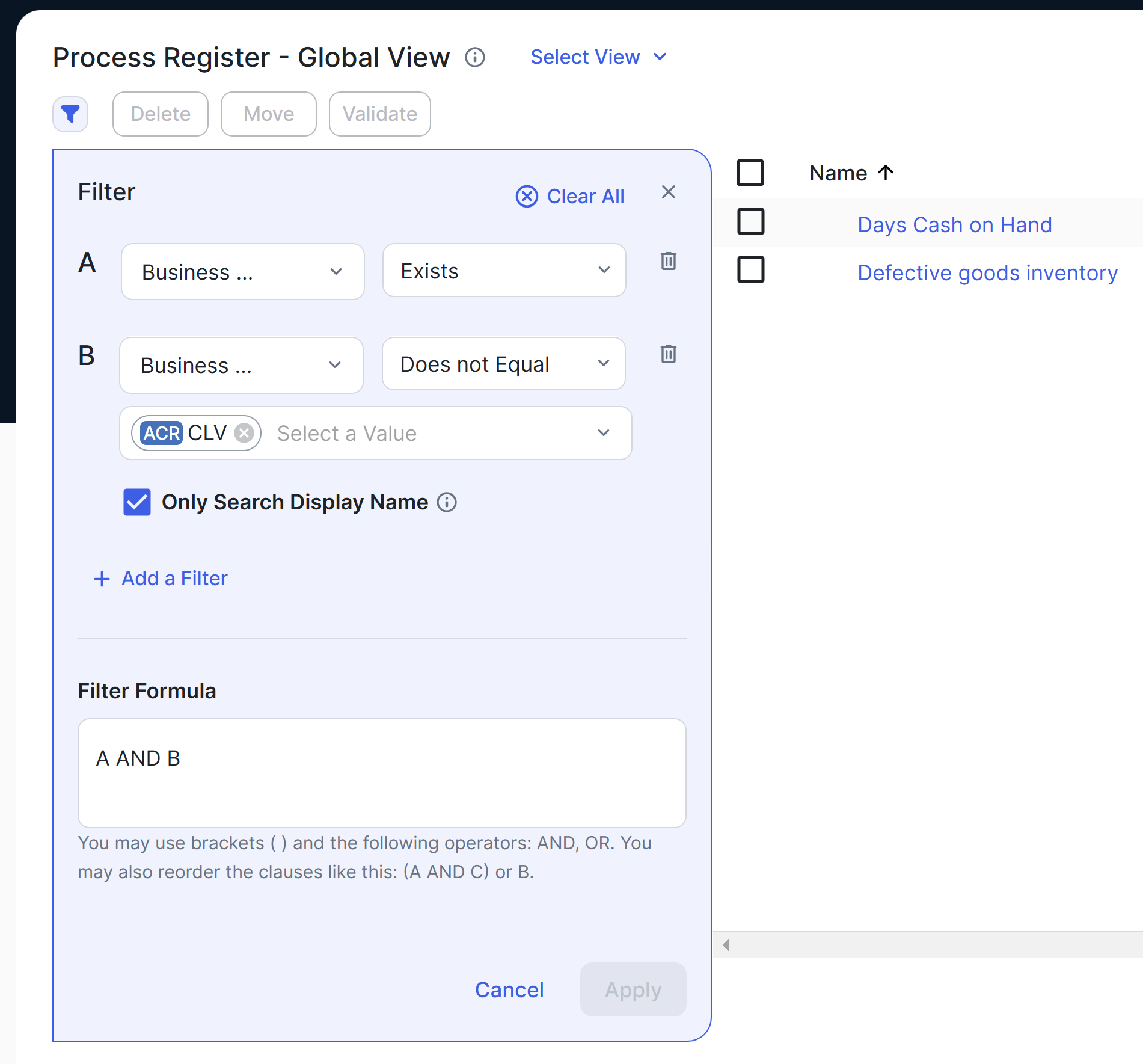
Task: Check the select-all checkbox in the header
Action: point(751,173)
